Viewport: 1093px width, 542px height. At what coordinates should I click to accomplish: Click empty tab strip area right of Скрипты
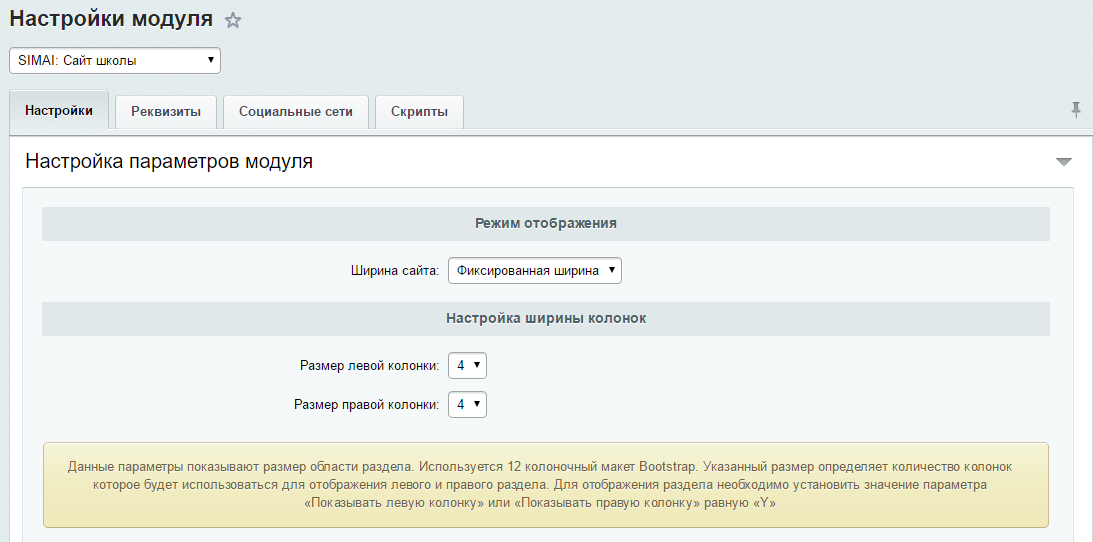tap(760, 112)
